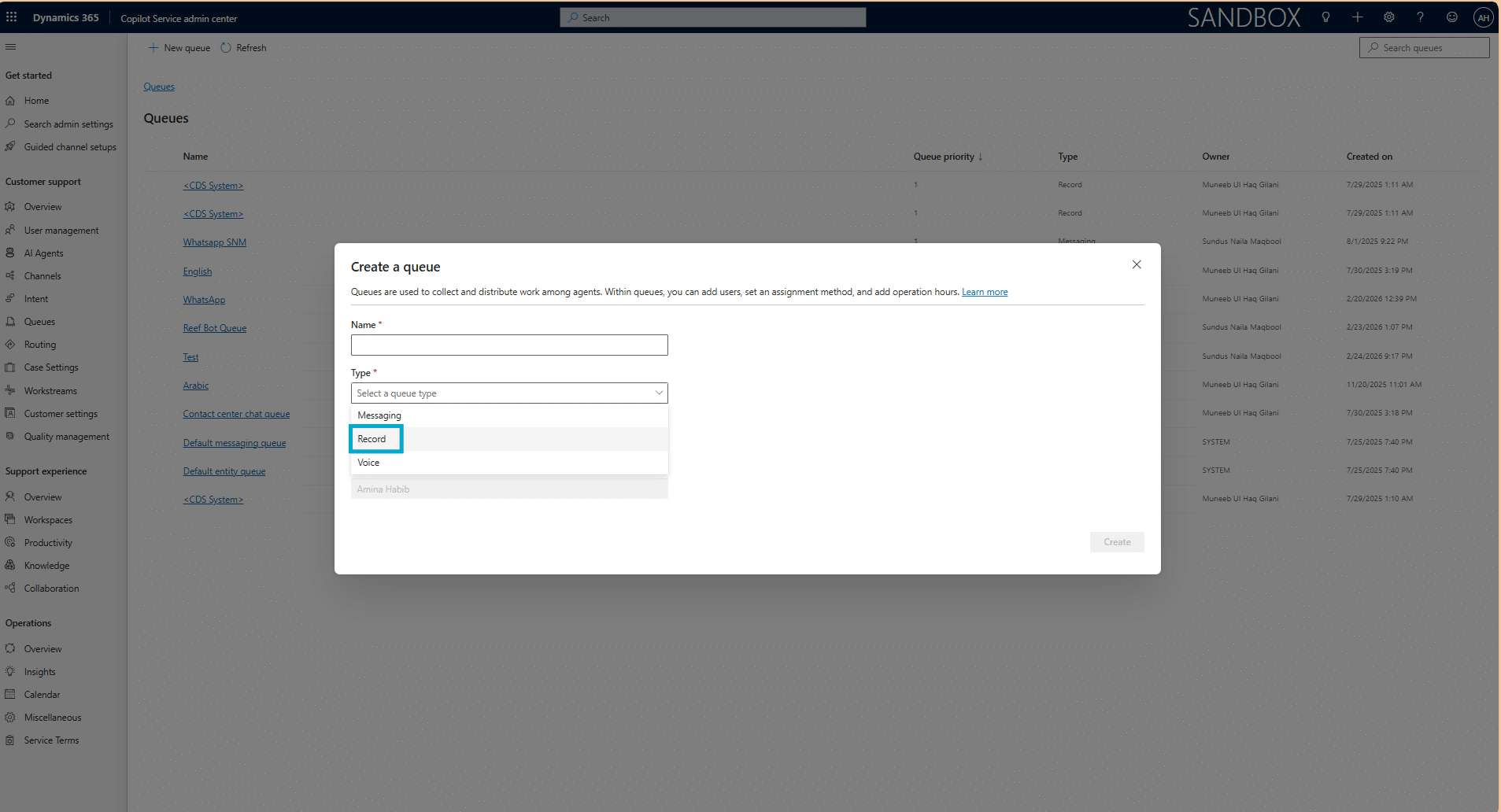Click the Routing sidebar icon

point(10,344)
